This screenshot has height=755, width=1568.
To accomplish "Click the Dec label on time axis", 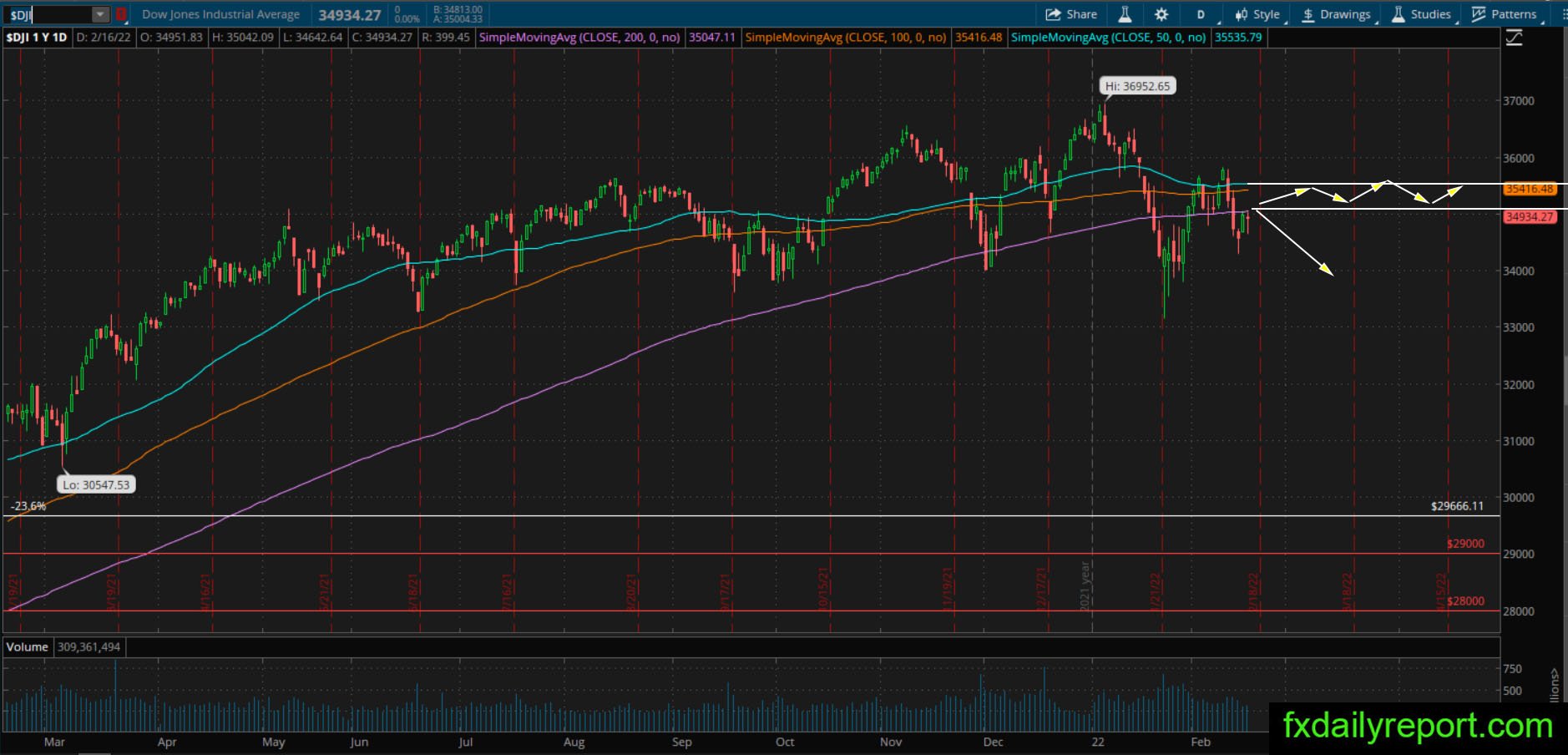I will point(993,742).
